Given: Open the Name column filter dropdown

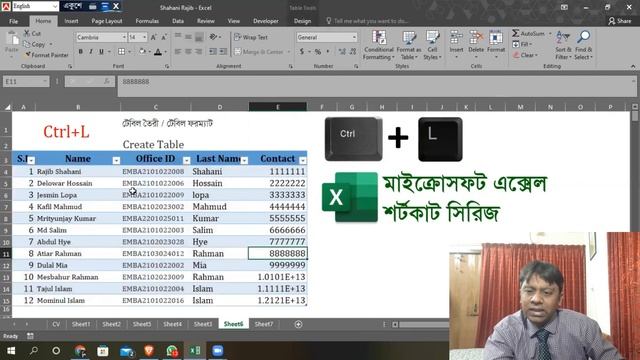Looking at the screenshot, I should click(x=116, y=160).
